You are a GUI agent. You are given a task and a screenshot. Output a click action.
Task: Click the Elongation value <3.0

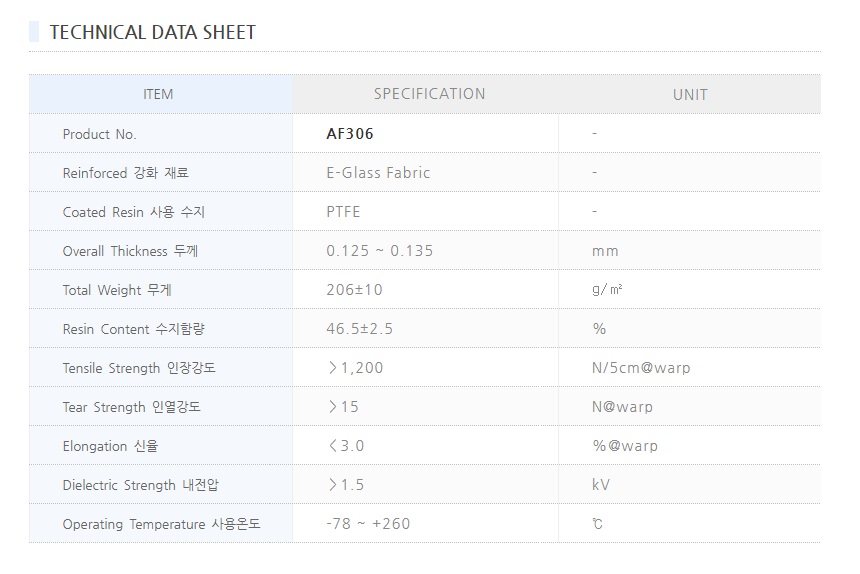[346, 446]
